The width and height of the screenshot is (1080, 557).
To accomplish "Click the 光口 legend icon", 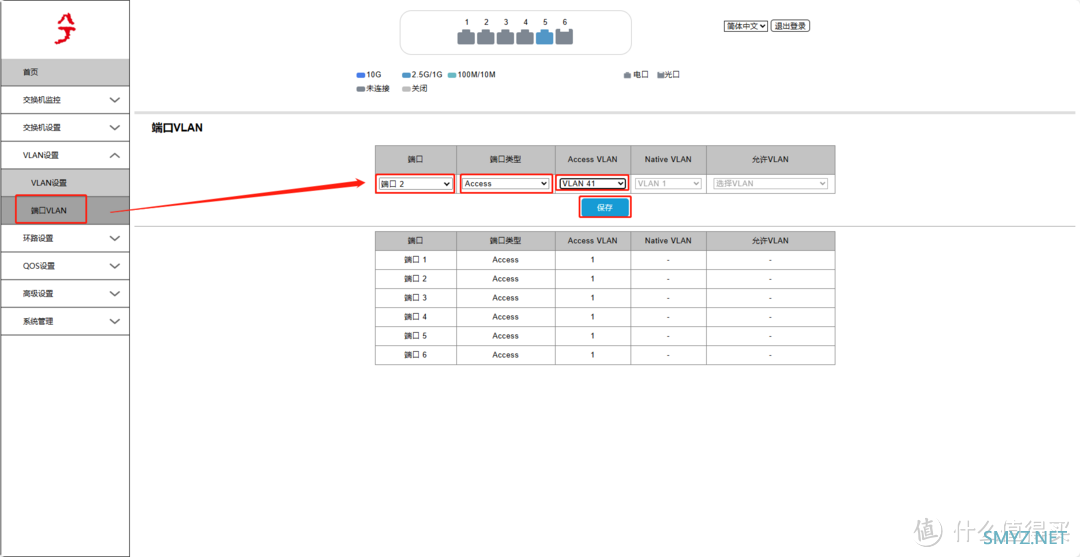I will (x=660, y=74).
